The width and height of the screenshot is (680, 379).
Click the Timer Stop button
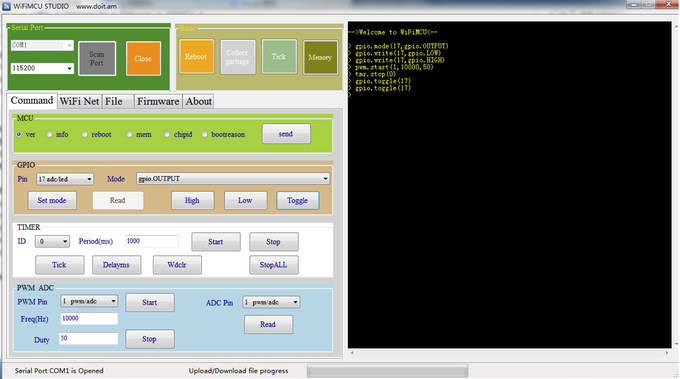(x=273, y=242)
